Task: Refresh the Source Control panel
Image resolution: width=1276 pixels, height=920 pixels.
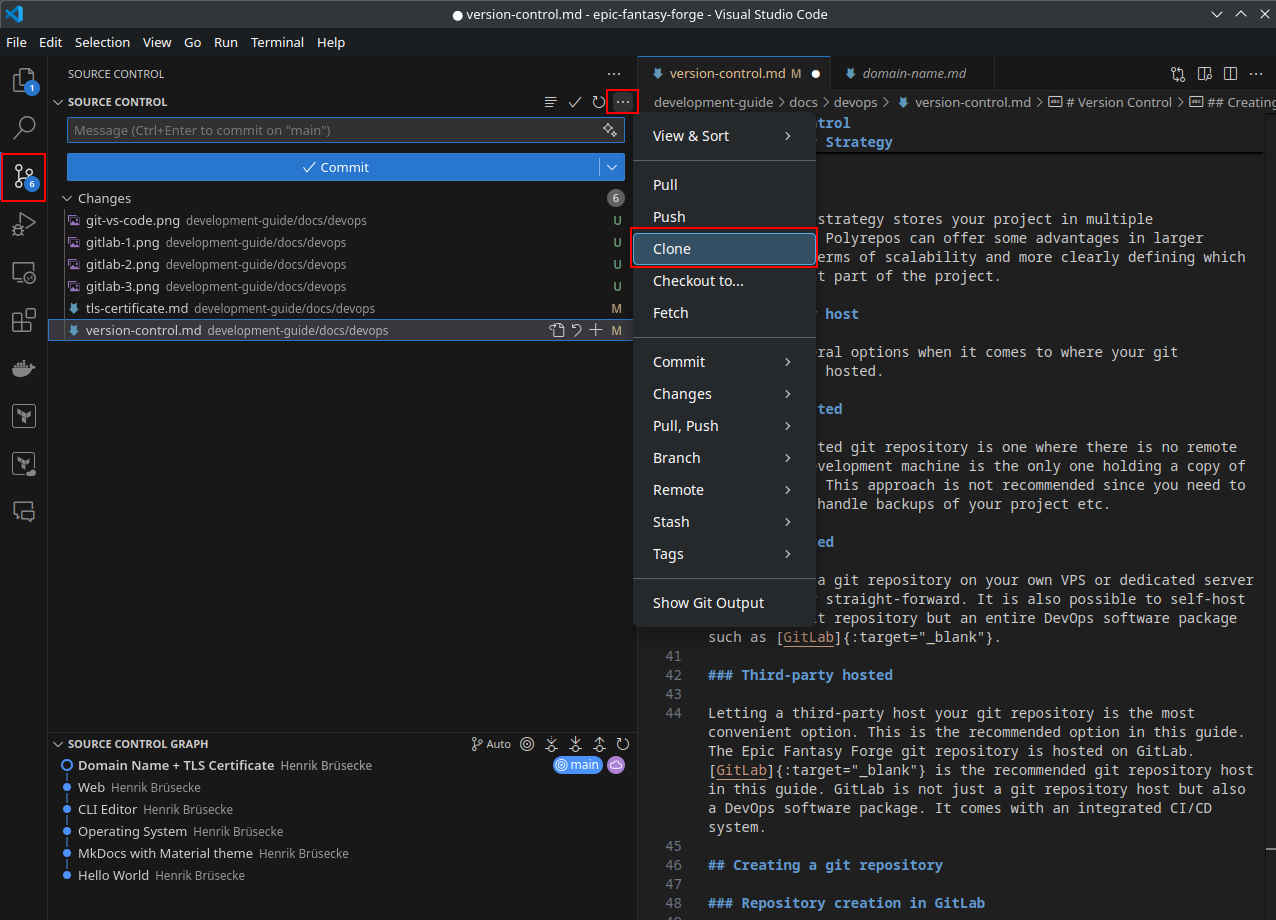Action: (598, 102)
